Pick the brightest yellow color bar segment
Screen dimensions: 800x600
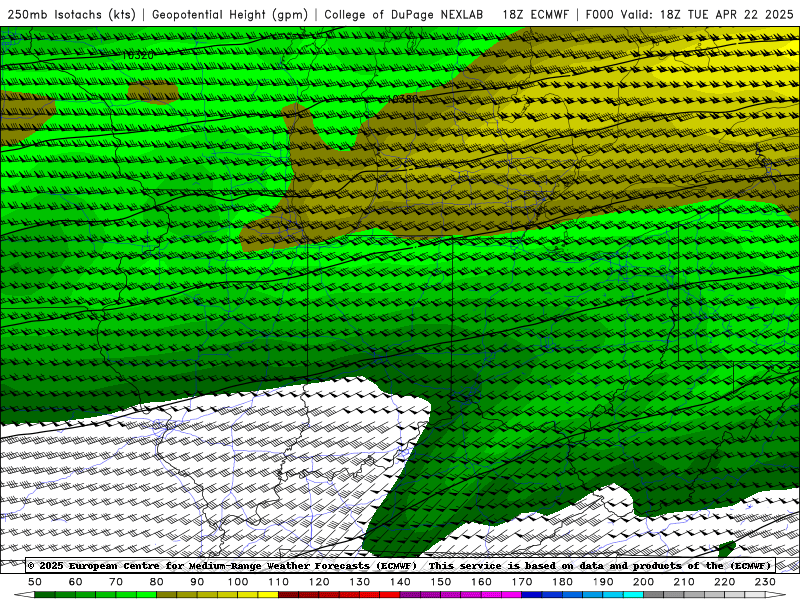[268, 595]
